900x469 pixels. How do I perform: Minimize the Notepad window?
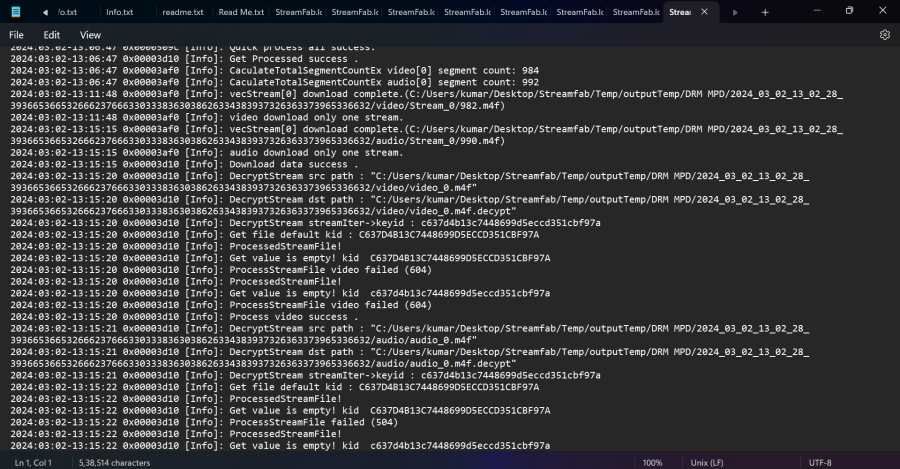pos(817,11)
